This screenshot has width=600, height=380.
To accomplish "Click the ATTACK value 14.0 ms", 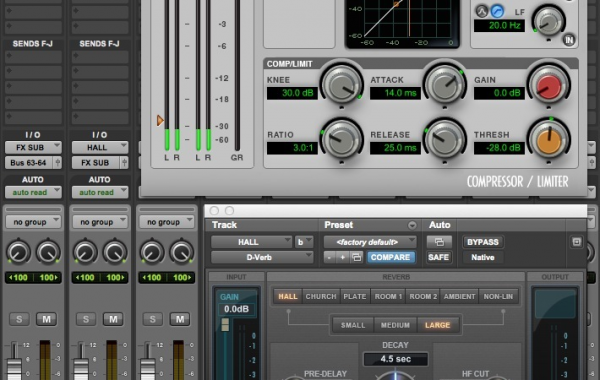I will coord(395,93).
